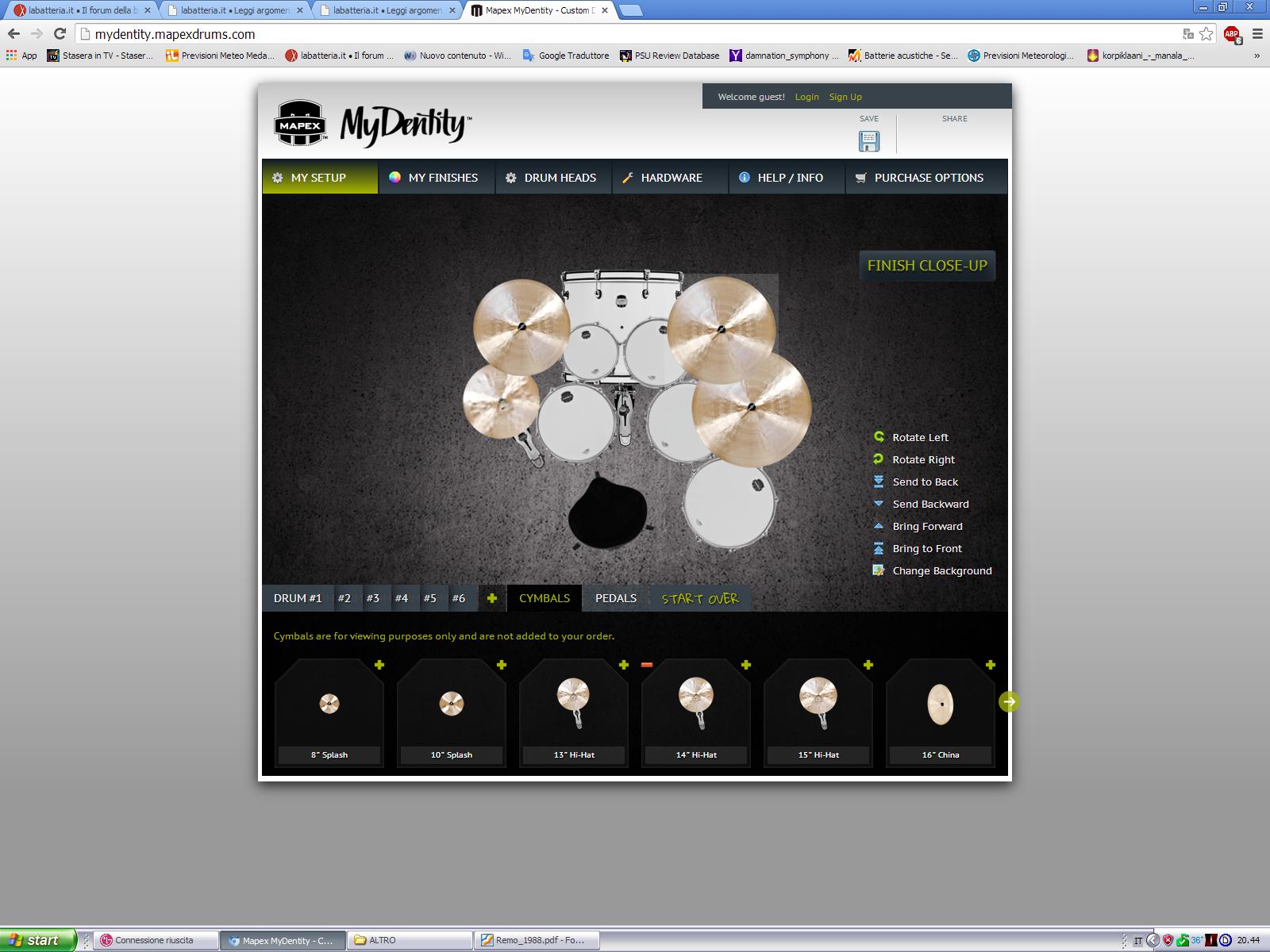The height and width of the screenshot is (952, 1270).
Task: Switch to the Pedals tab
Action: point(616,598)
